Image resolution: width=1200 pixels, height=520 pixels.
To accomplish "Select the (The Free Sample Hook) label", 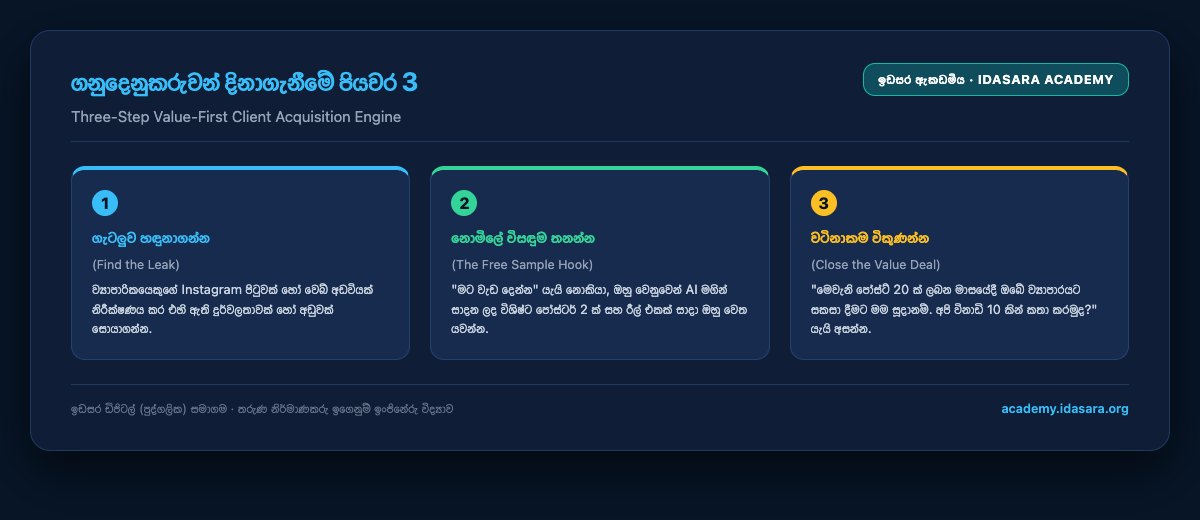I will pos(522,265).
